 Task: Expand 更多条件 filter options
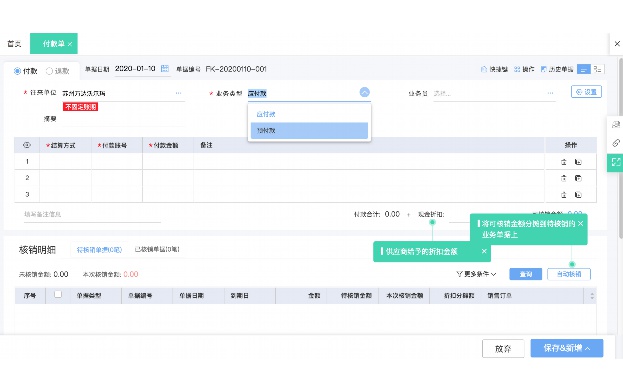476,274
